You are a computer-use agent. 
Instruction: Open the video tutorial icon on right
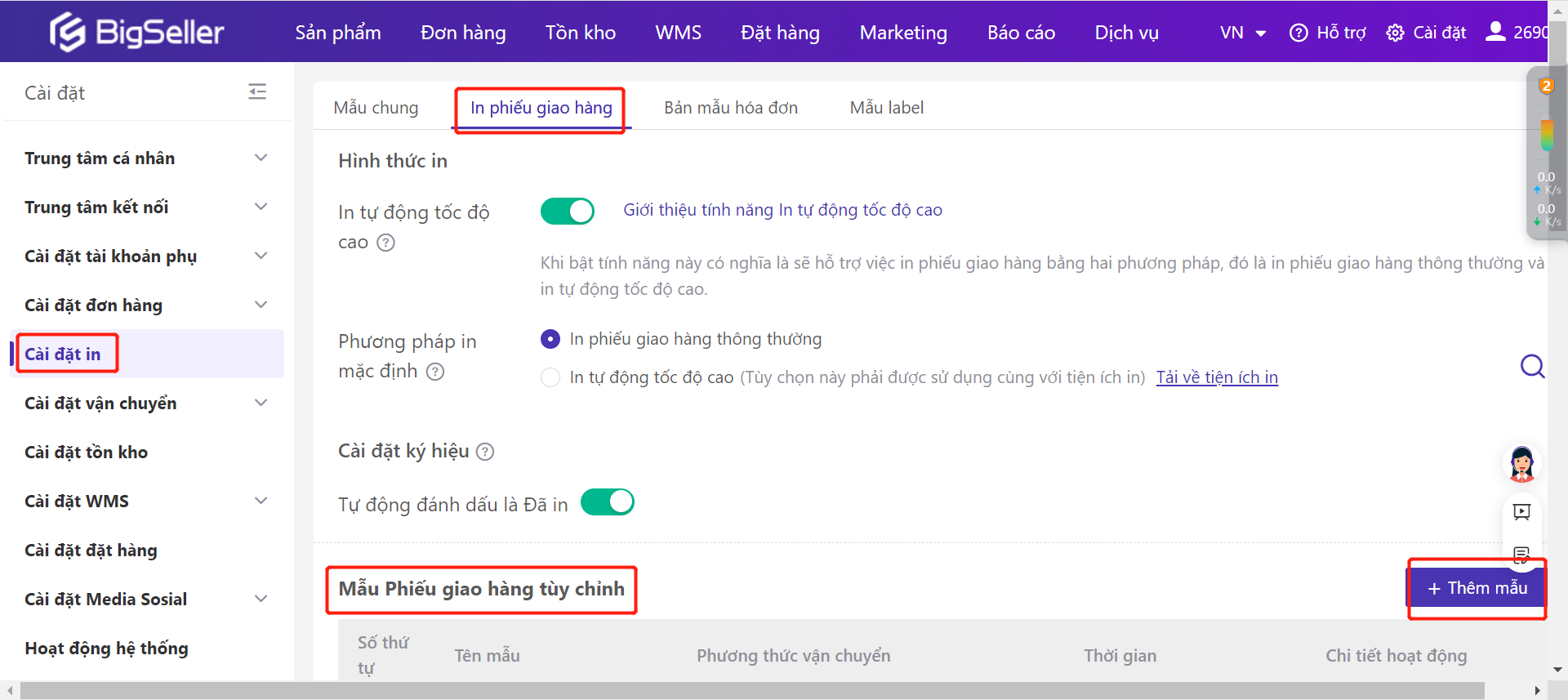[1521, 512]
